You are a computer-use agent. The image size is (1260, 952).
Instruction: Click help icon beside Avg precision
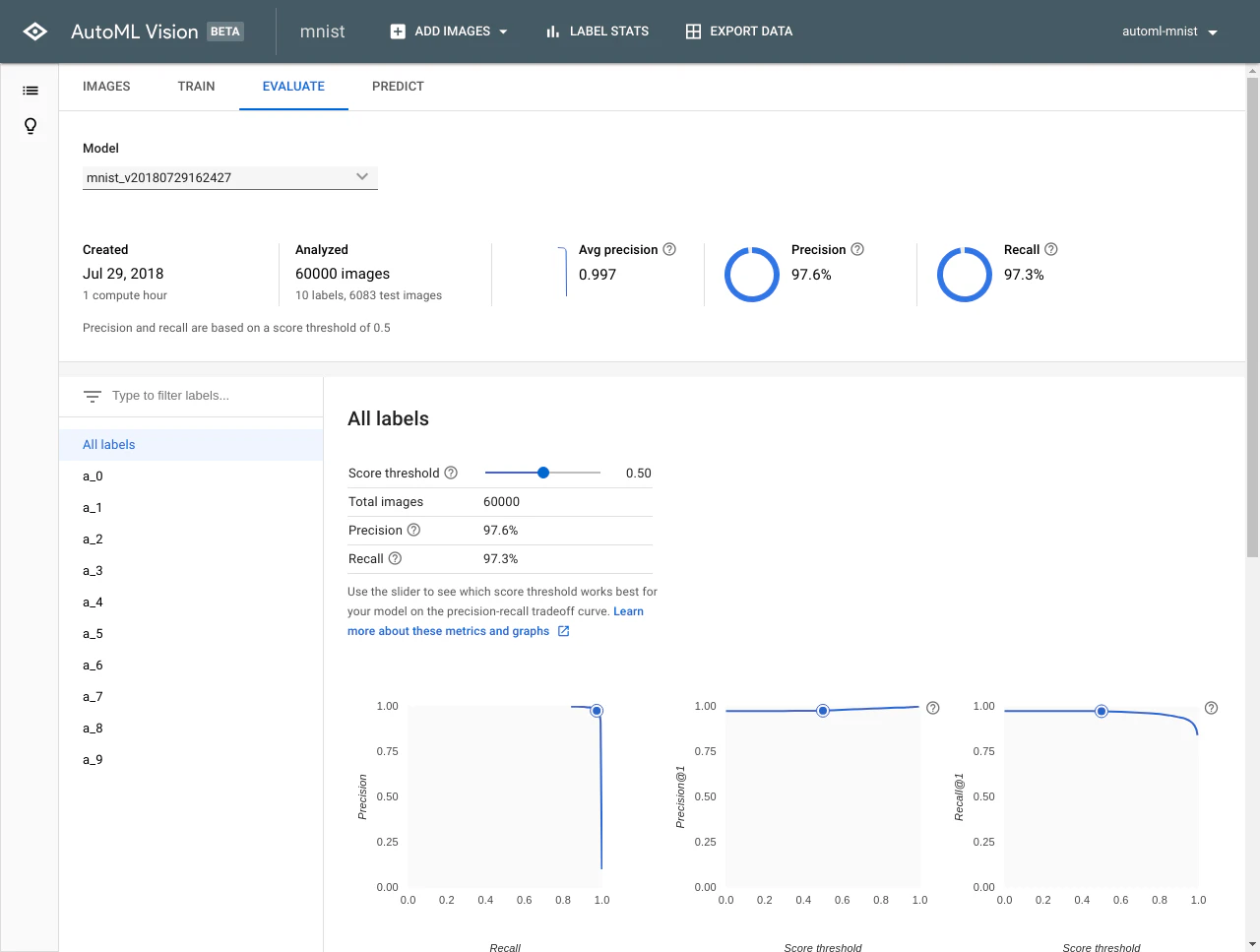[669, 249]
